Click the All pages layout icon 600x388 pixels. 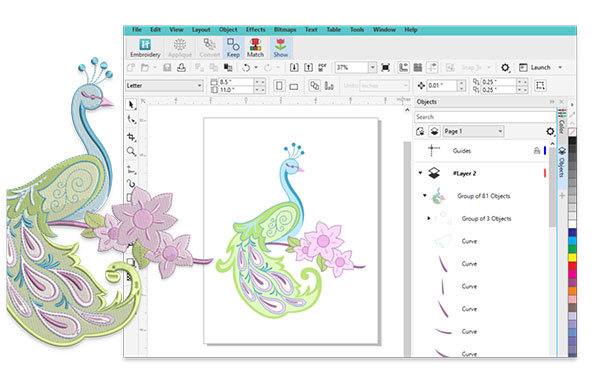[x=315, y=86]
